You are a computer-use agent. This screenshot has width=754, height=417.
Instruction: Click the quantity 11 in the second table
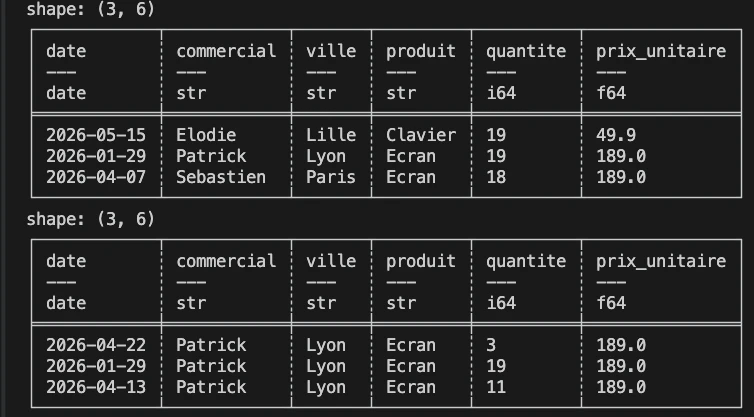pos(496,387)
